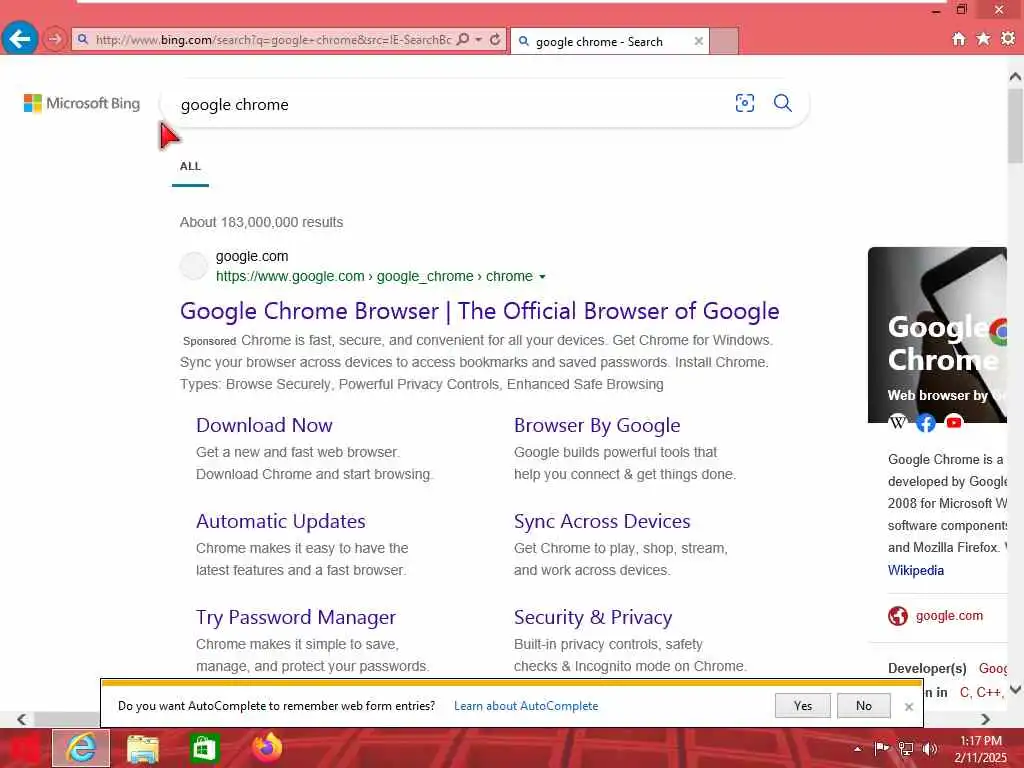
Task: Open the 'Try Password Manager' sitelink
Action: pos(296,617)
